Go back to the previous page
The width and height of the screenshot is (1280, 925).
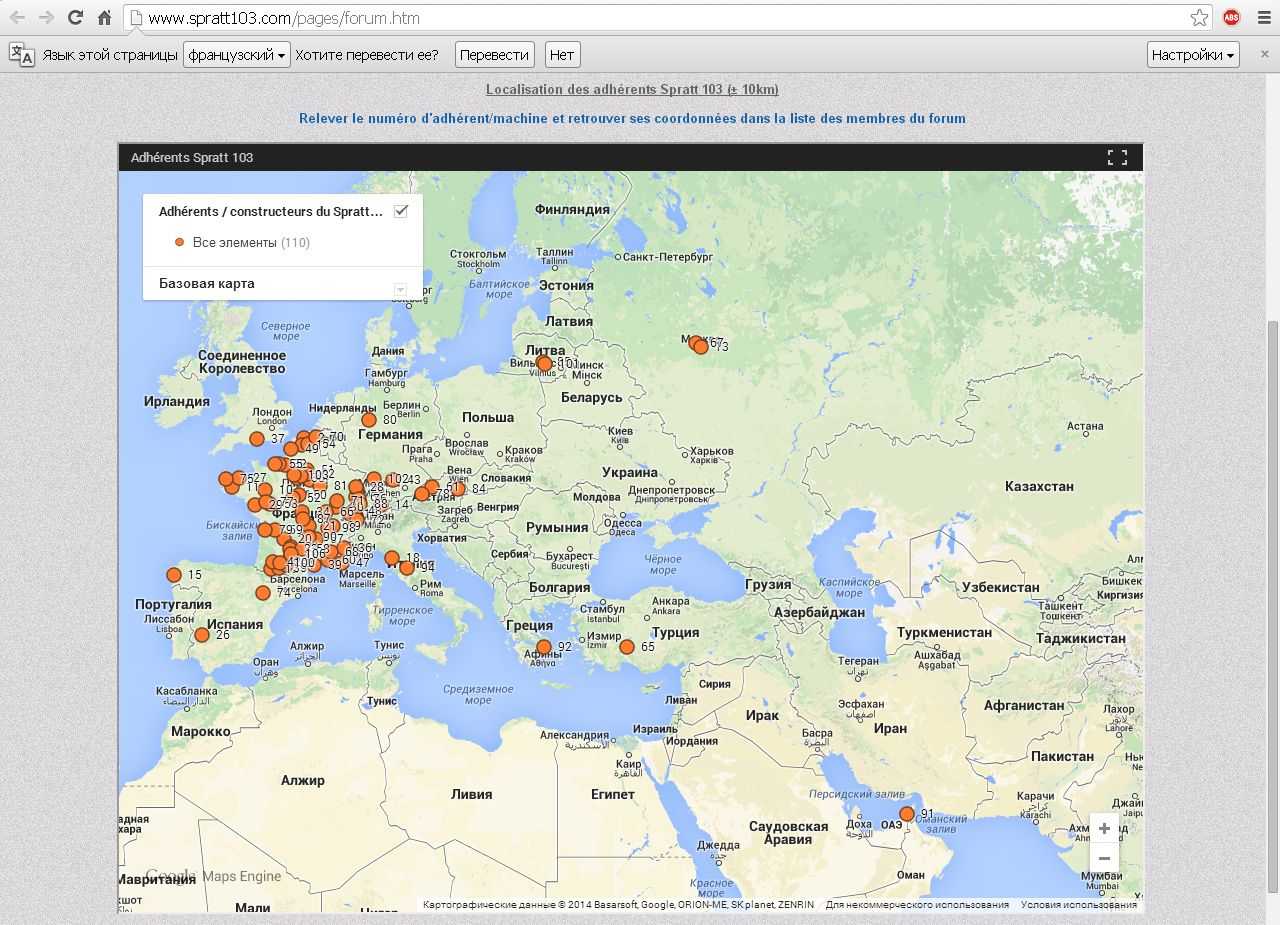coord(17,18)
